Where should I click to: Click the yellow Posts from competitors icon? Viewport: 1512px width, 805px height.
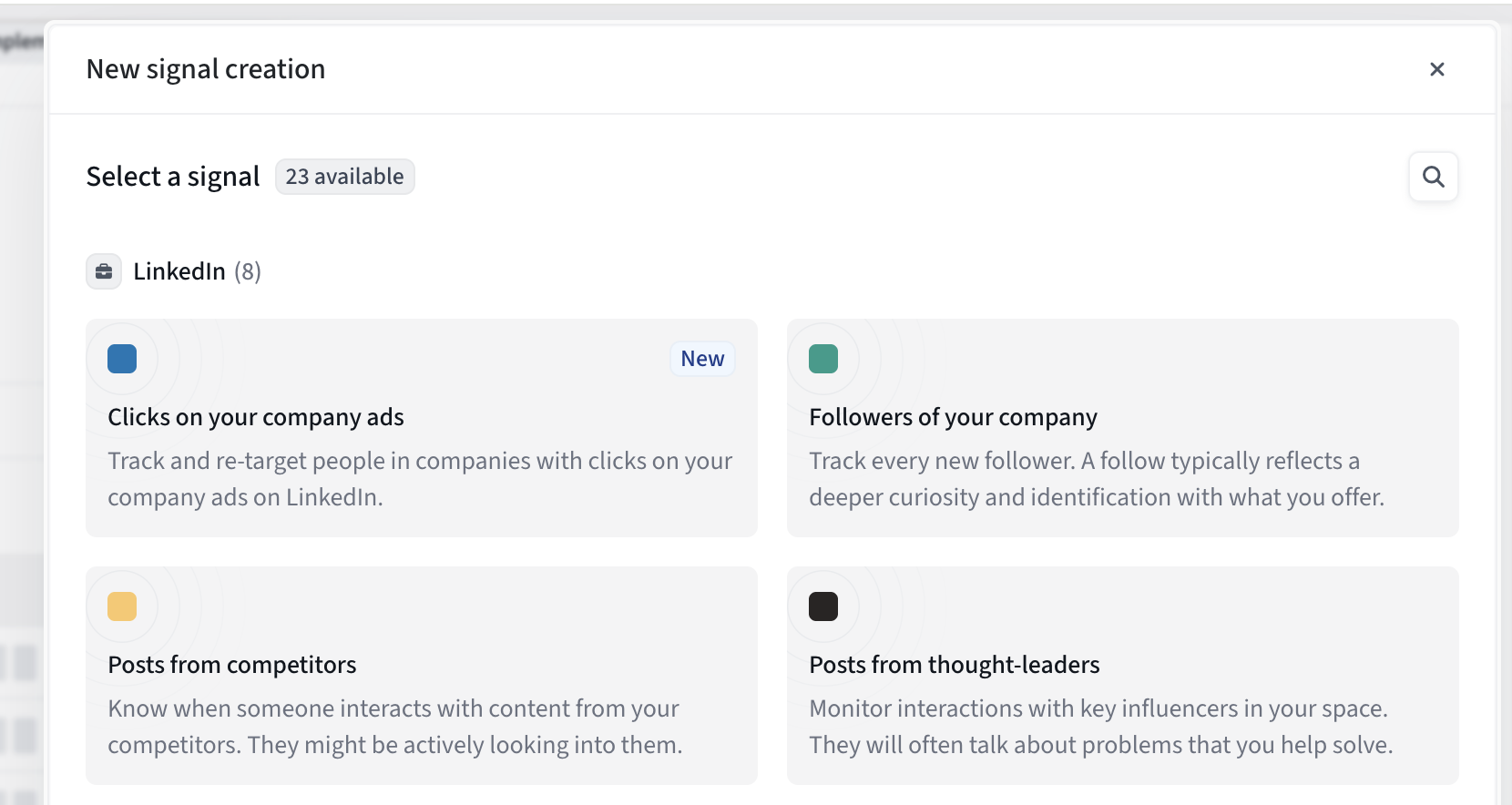pos(122,606)
